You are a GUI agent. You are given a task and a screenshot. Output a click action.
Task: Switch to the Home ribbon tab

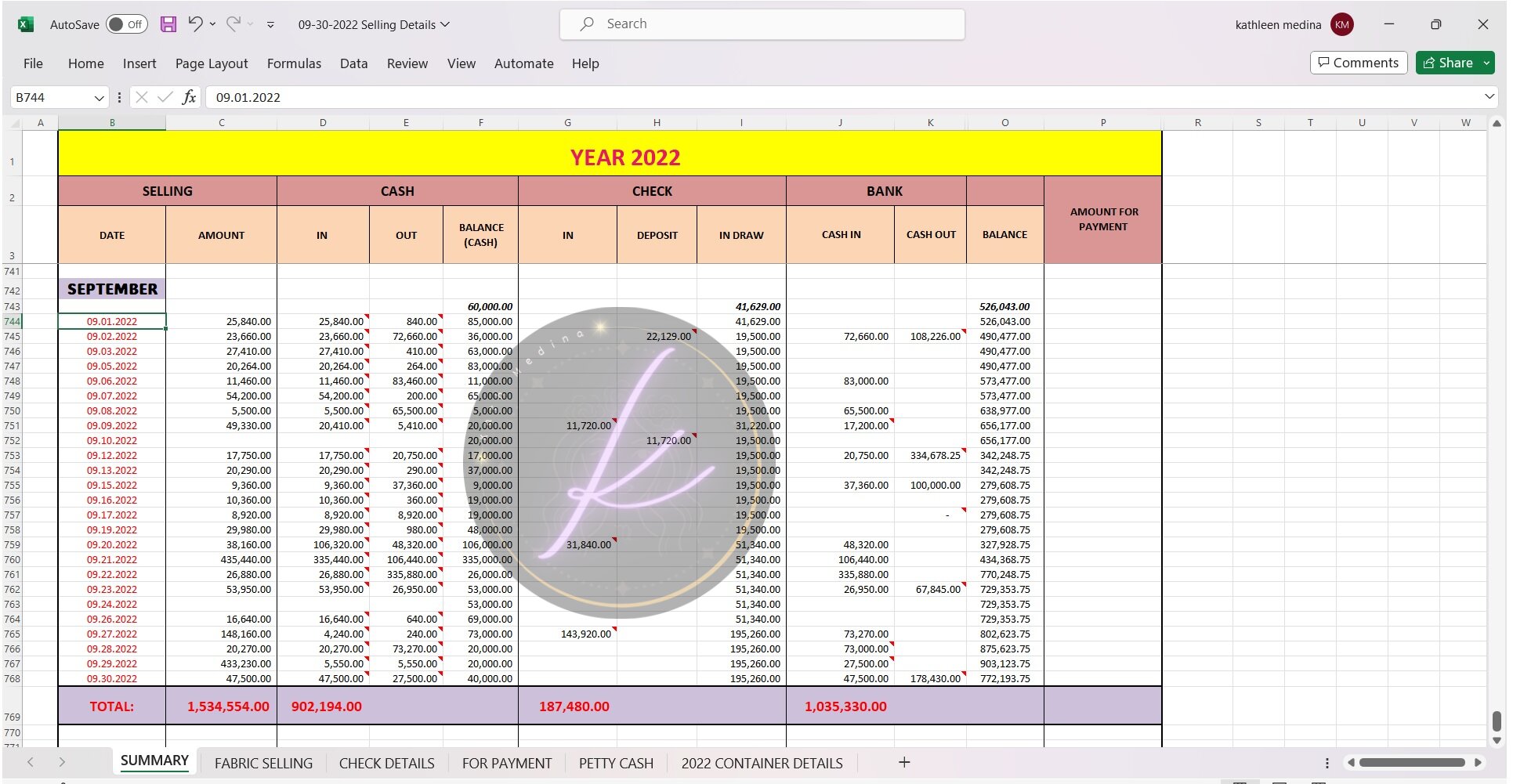tap(86, 63)
